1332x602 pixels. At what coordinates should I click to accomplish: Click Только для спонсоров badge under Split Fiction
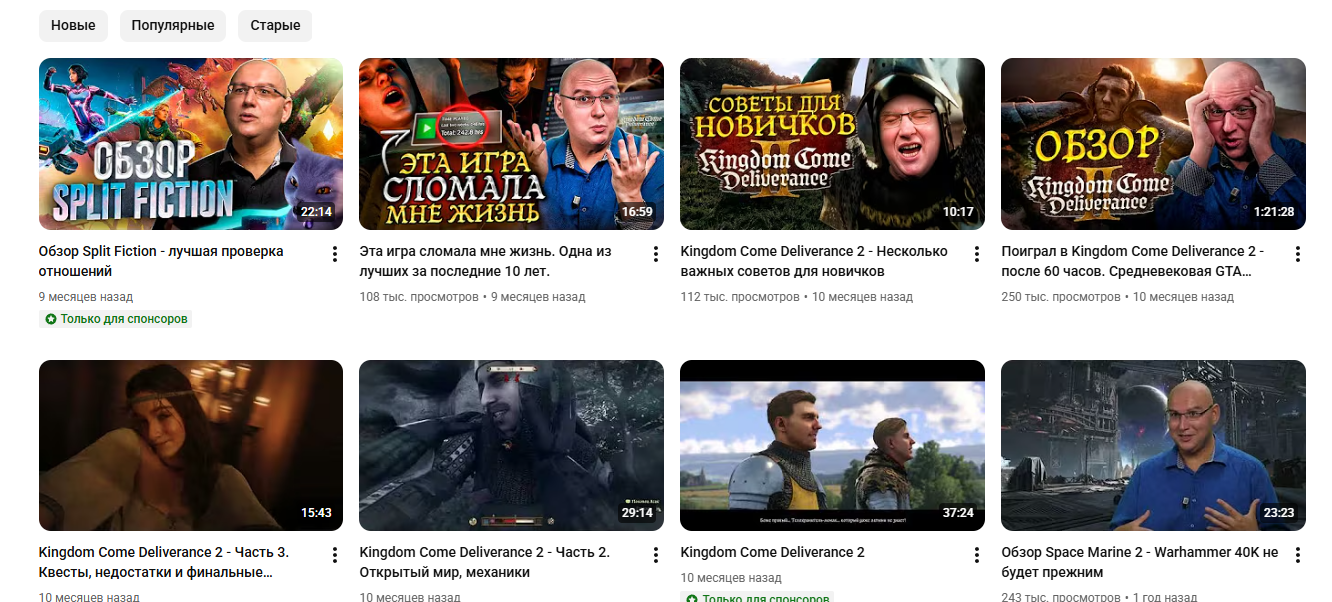[115, 319]
